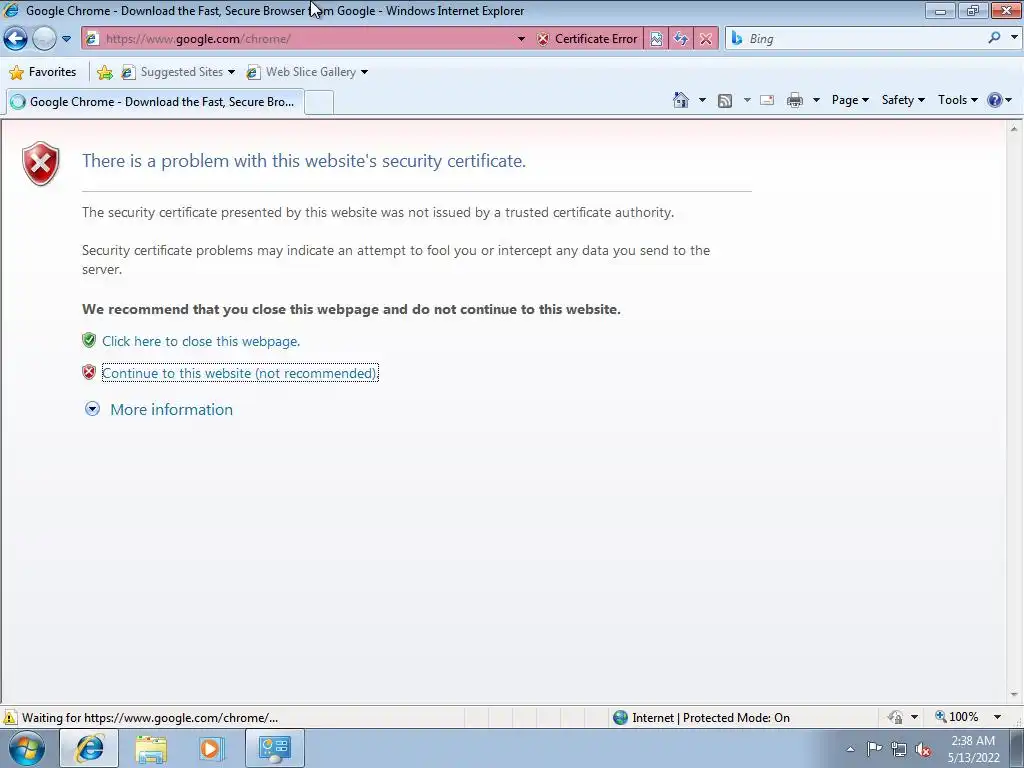Screen dimensions: 1024x768
Task: Open the Tools menu
Action: [x=957, y=100]
